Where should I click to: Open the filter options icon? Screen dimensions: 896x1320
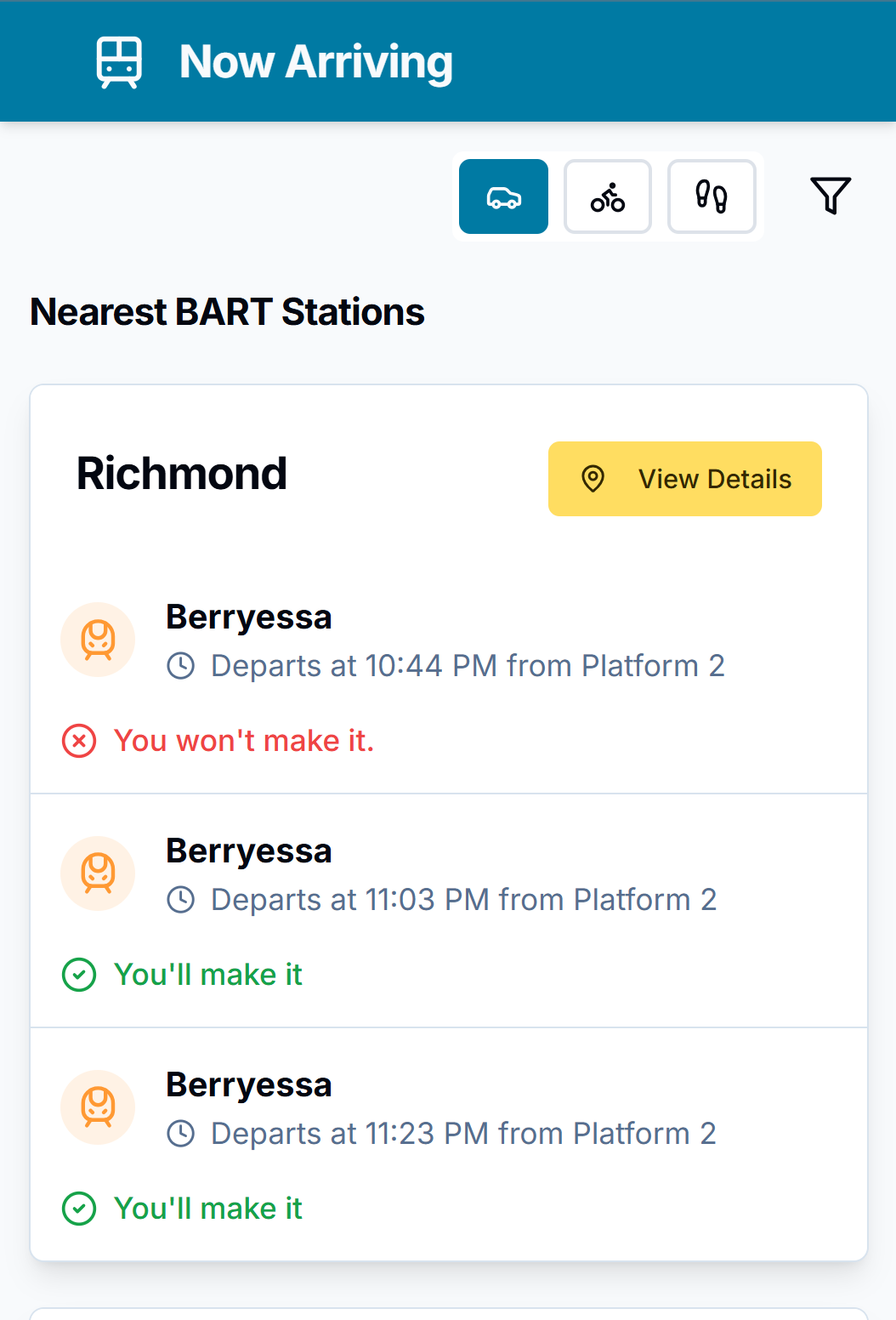tap(831, 196)
